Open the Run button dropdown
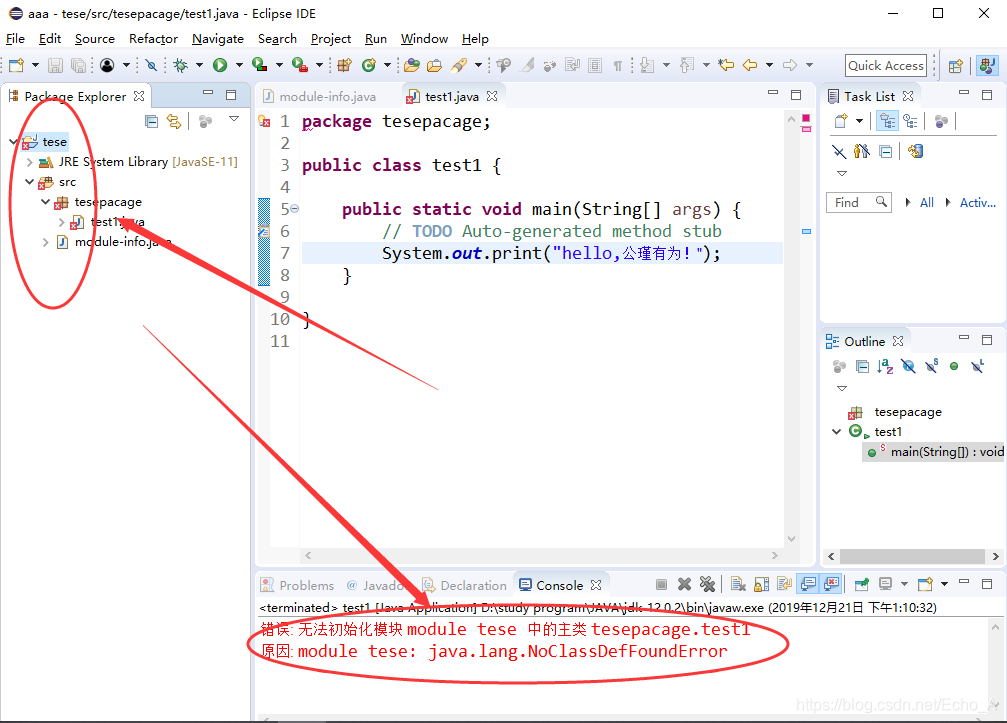This screenshot has width=1007, height=723. point(238,65)
